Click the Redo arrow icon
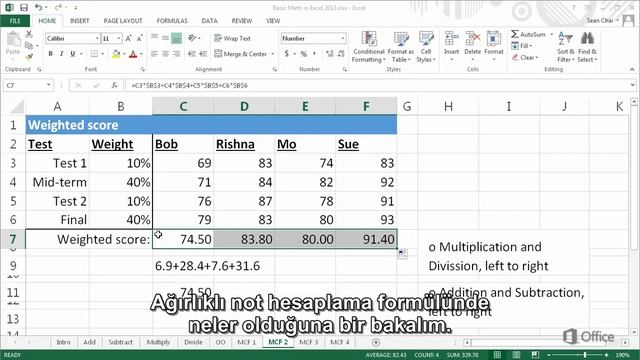 [58, 7]
